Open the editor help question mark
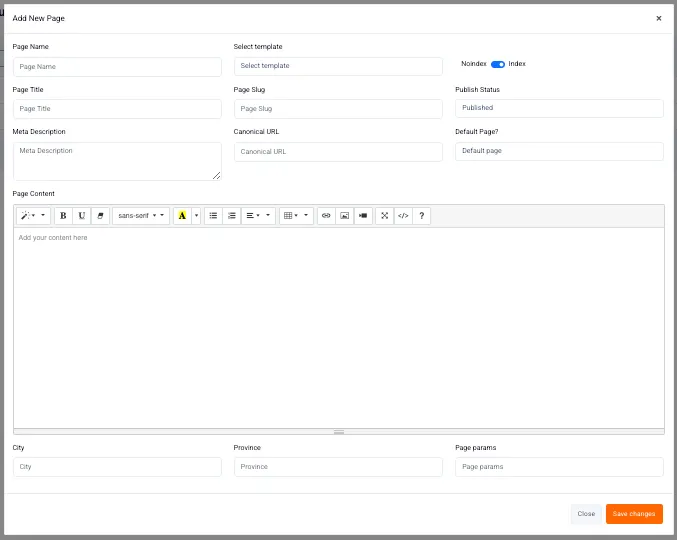This screenshot has width=677, height=540. pos(422,215)
